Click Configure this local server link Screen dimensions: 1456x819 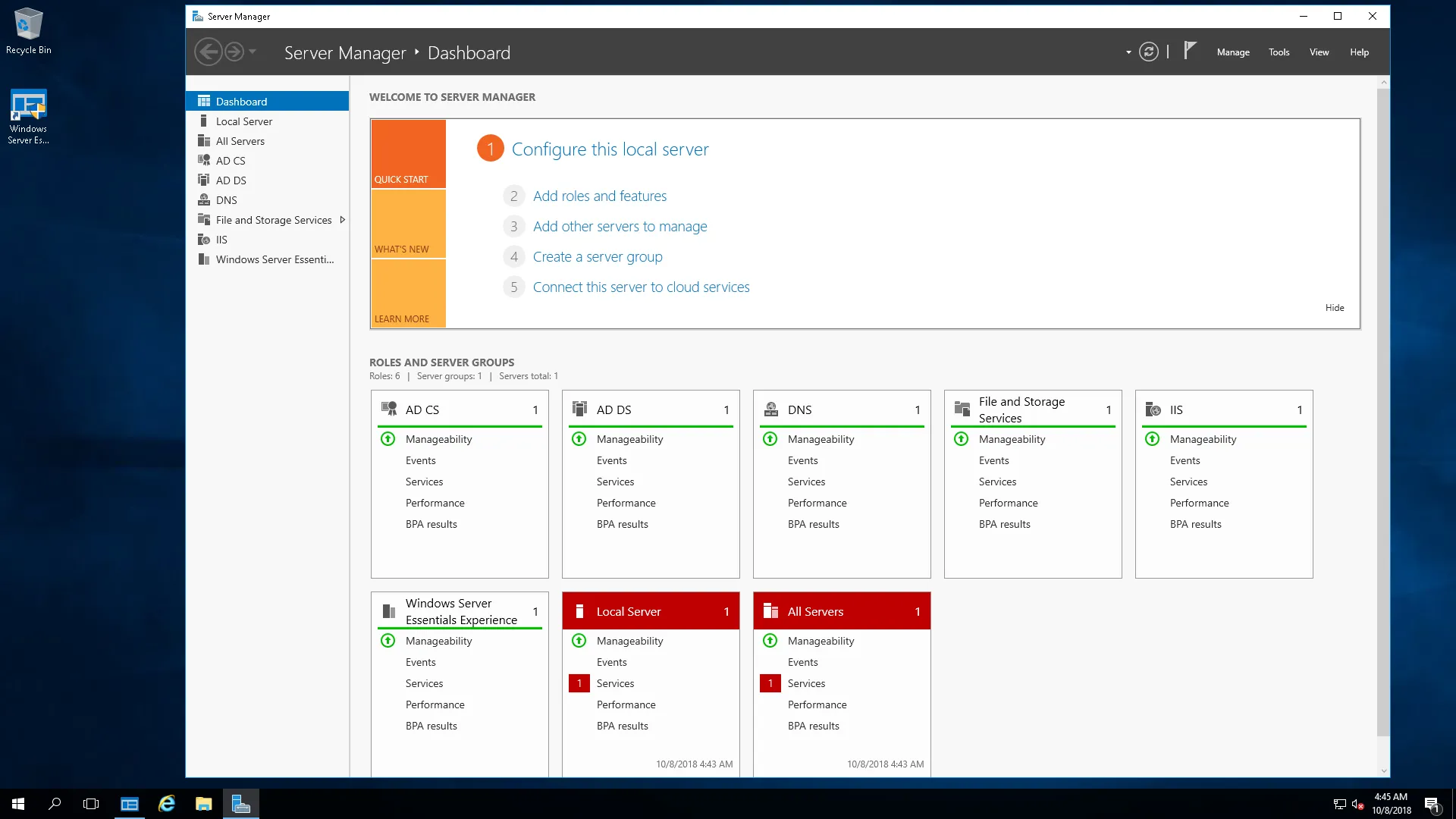coord(610,149)
